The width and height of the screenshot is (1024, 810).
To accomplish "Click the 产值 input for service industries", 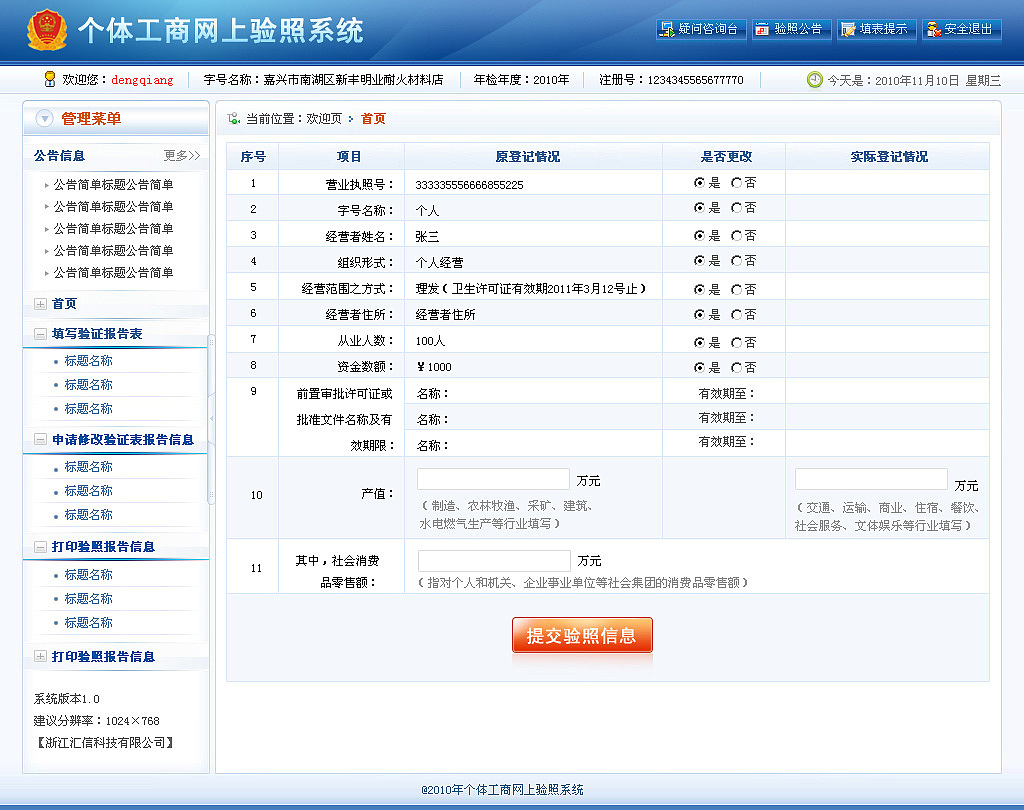I will tap(871, 479).
